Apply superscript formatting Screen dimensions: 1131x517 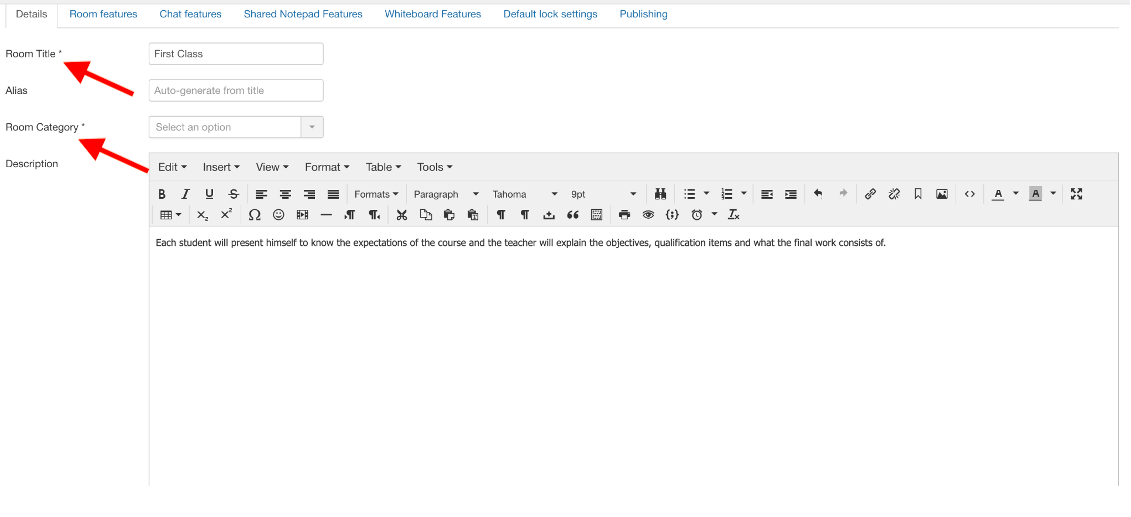226,215
